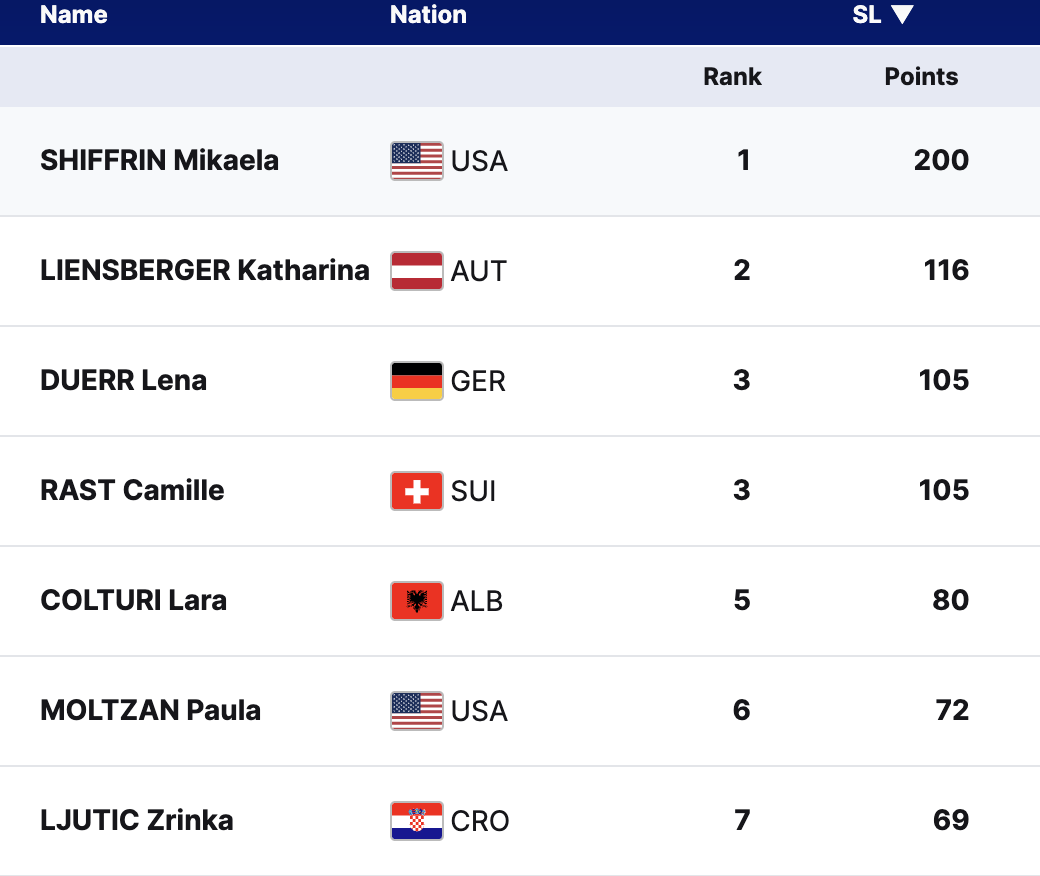
Task: Click Shiffrin's 200 points value
Action: pyautogui.click(x=941, y=161)
